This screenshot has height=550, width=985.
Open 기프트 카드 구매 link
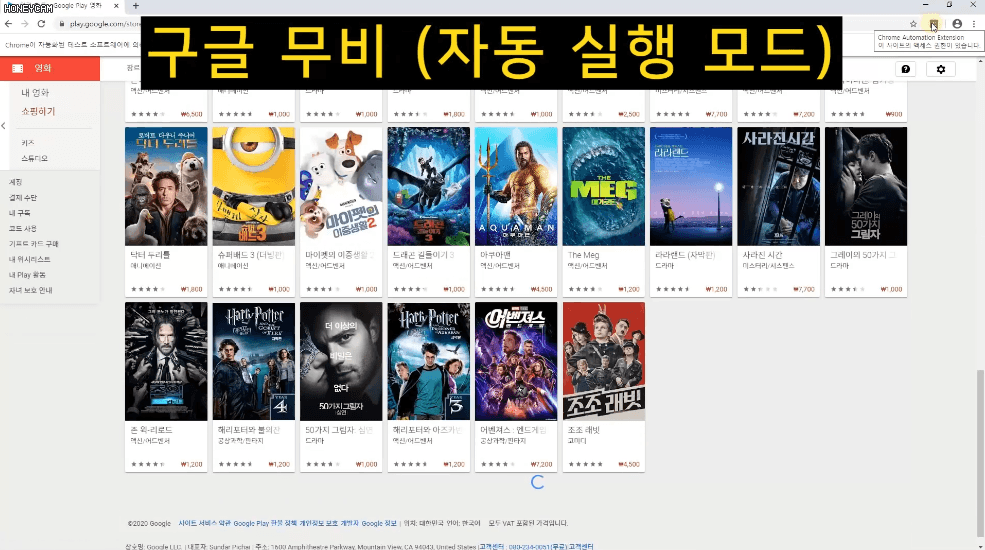pos(33,244)
